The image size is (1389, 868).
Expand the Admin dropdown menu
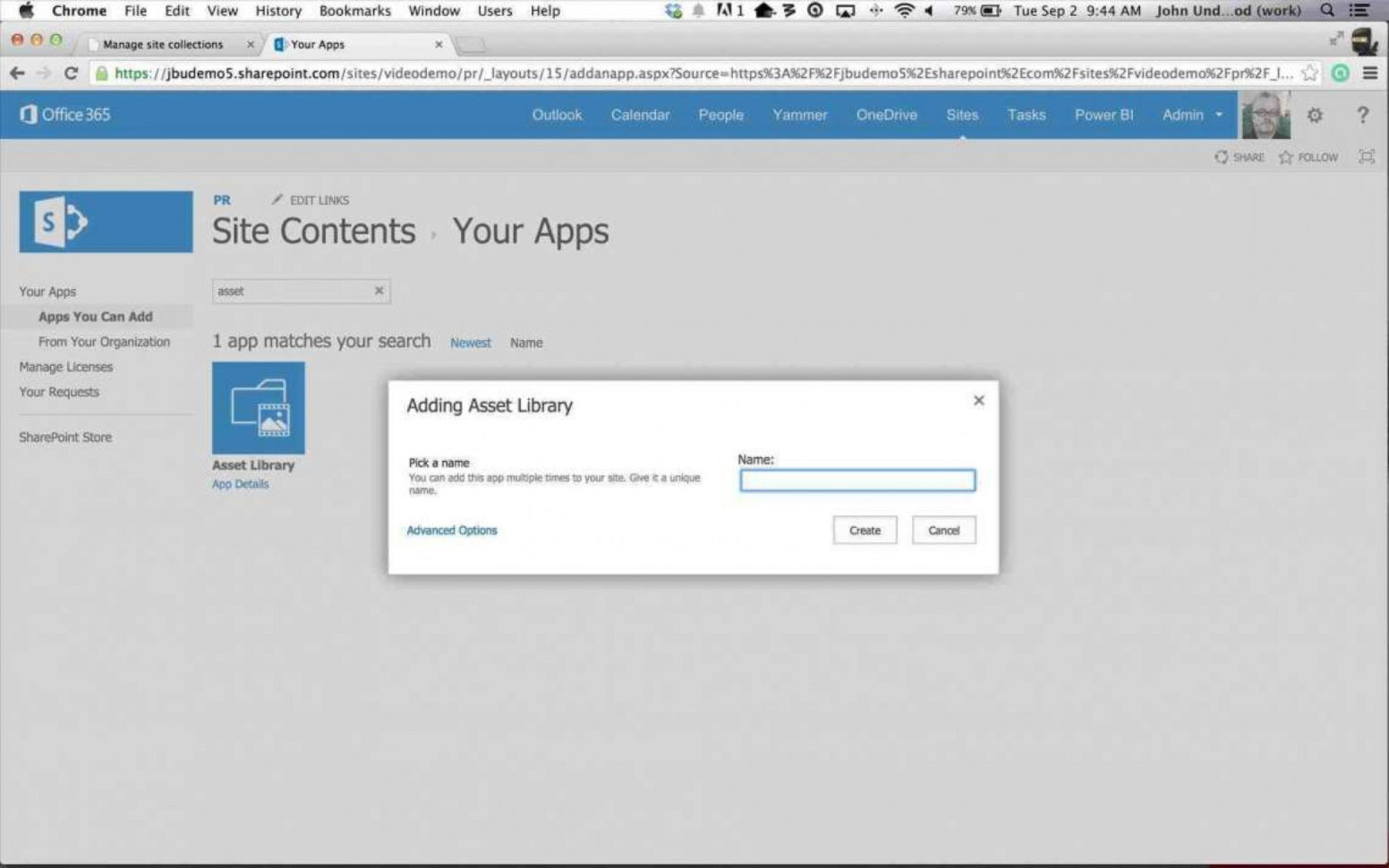1192,115
